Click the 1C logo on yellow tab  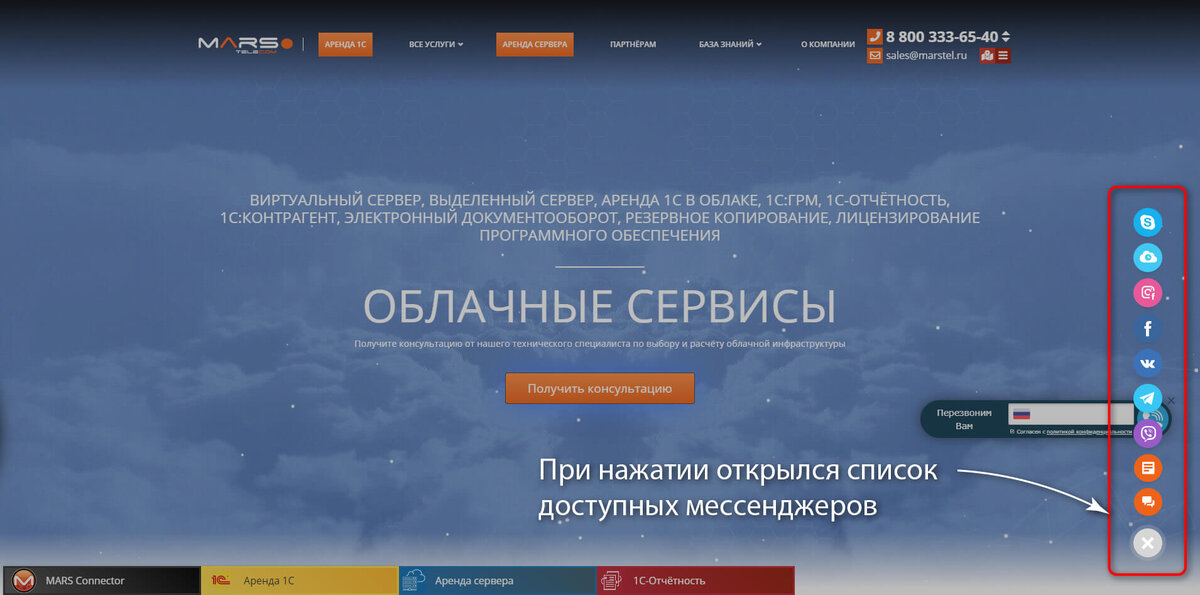[220, 580]
